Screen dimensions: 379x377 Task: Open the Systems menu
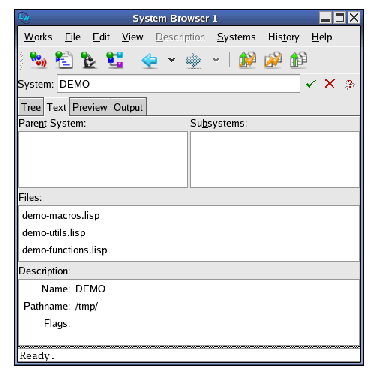click(x=236, y=37)
